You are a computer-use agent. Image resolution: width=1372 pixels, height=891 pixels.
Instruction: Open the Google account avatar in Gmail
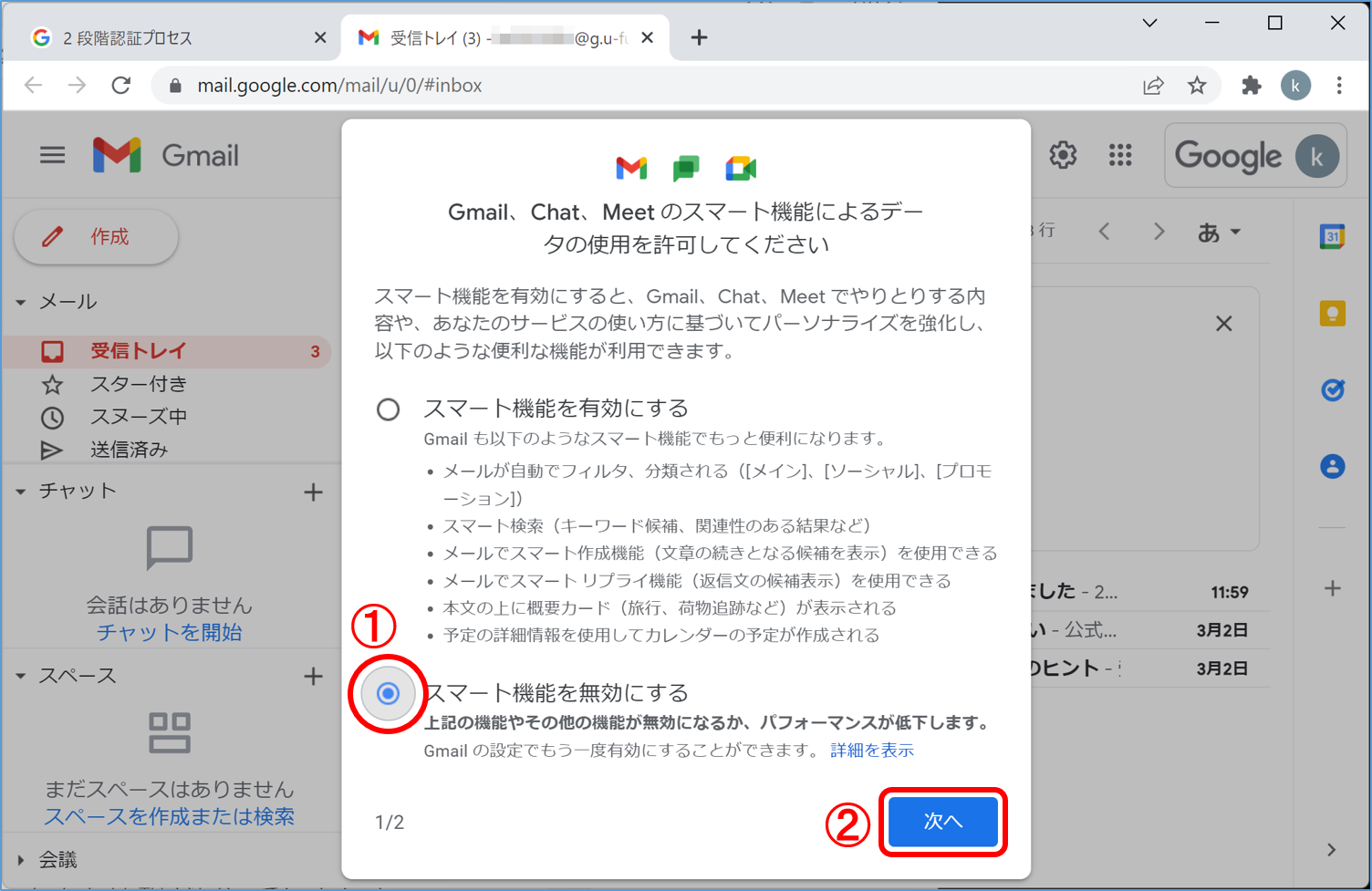click(1316, 156)
